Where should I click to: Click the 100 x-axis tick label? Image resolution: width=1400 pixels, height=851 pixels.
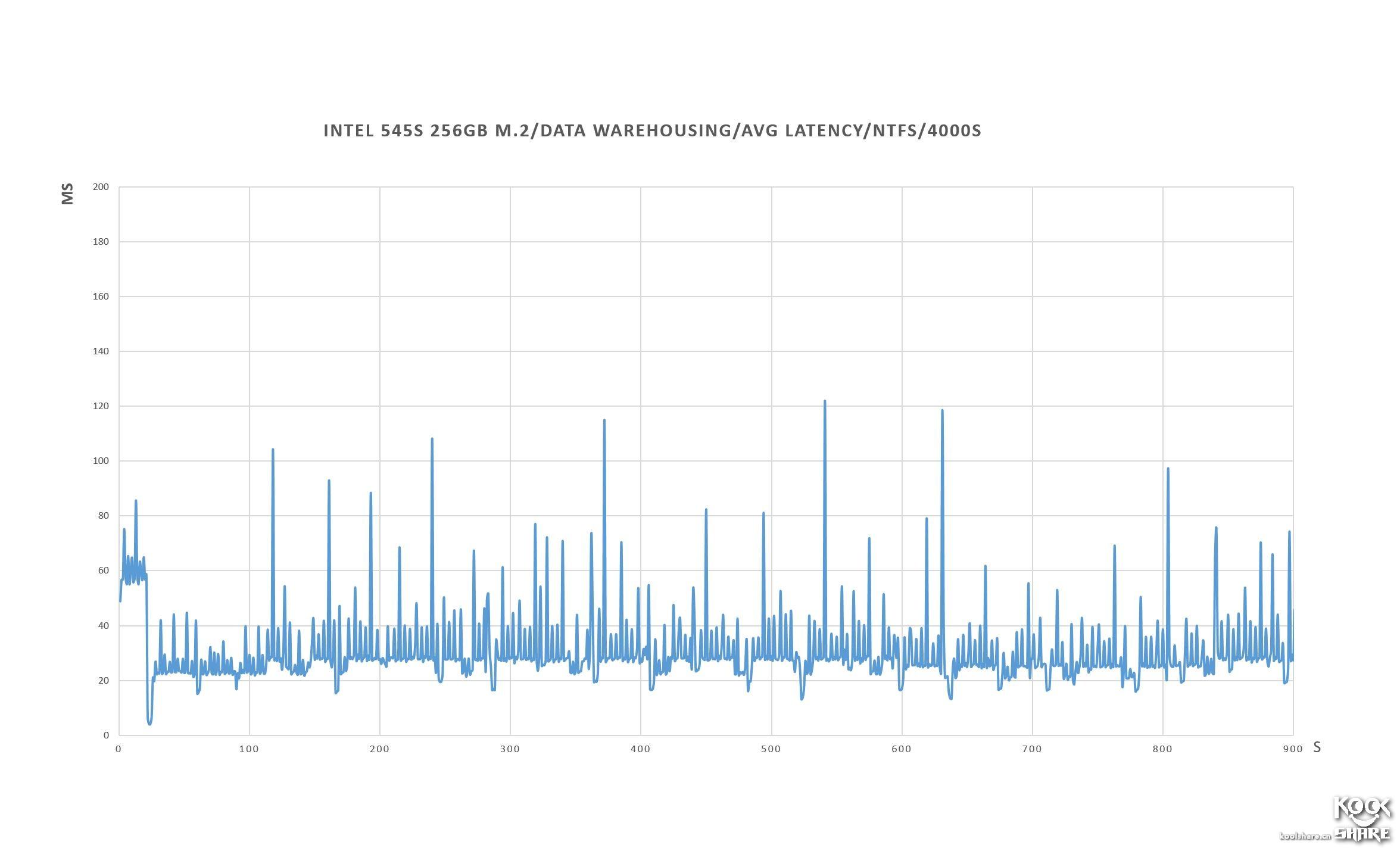(249, 749)
